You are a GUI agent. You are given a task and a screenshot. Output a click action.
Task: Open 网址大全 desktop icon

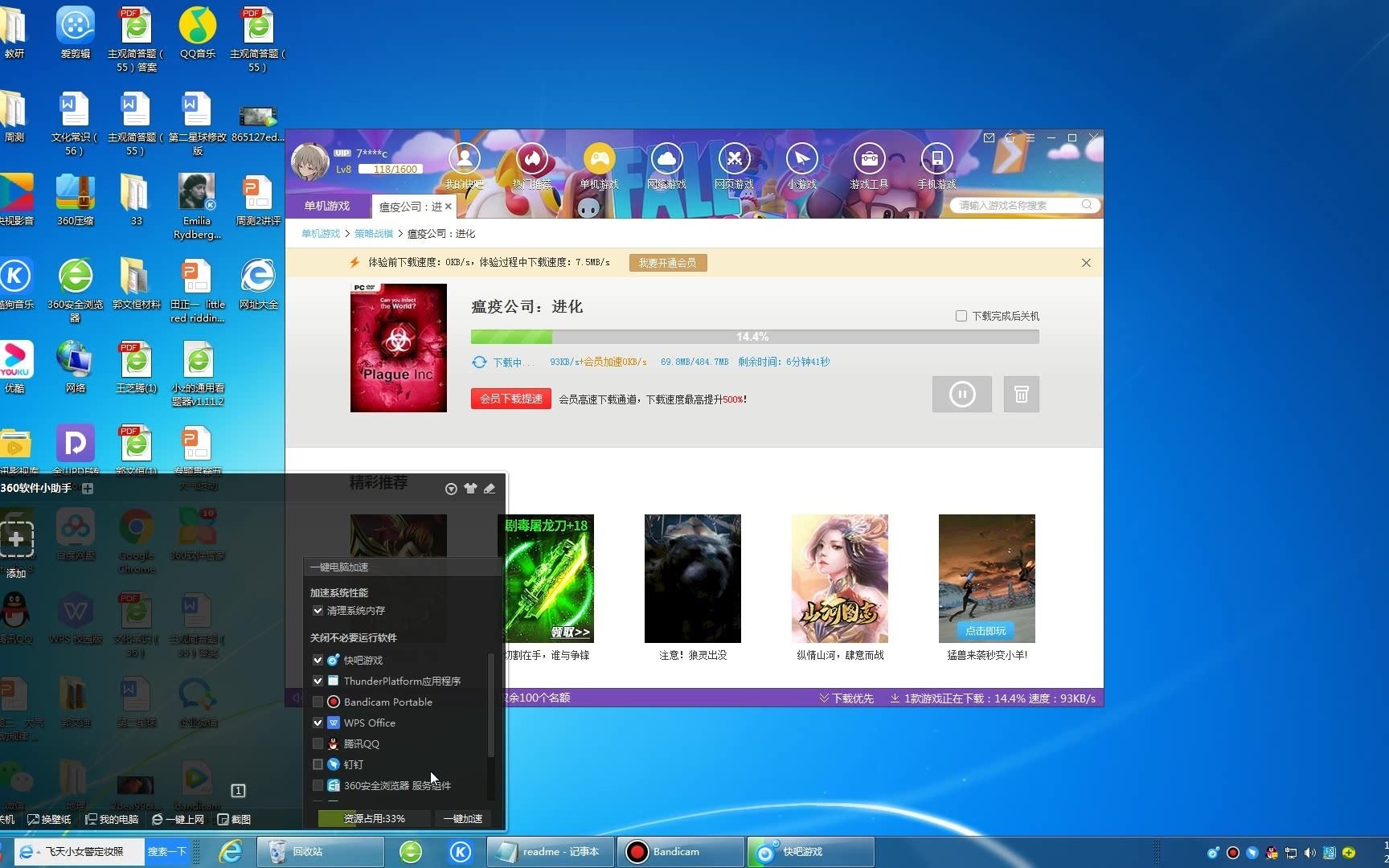click(x=258, y=285)
